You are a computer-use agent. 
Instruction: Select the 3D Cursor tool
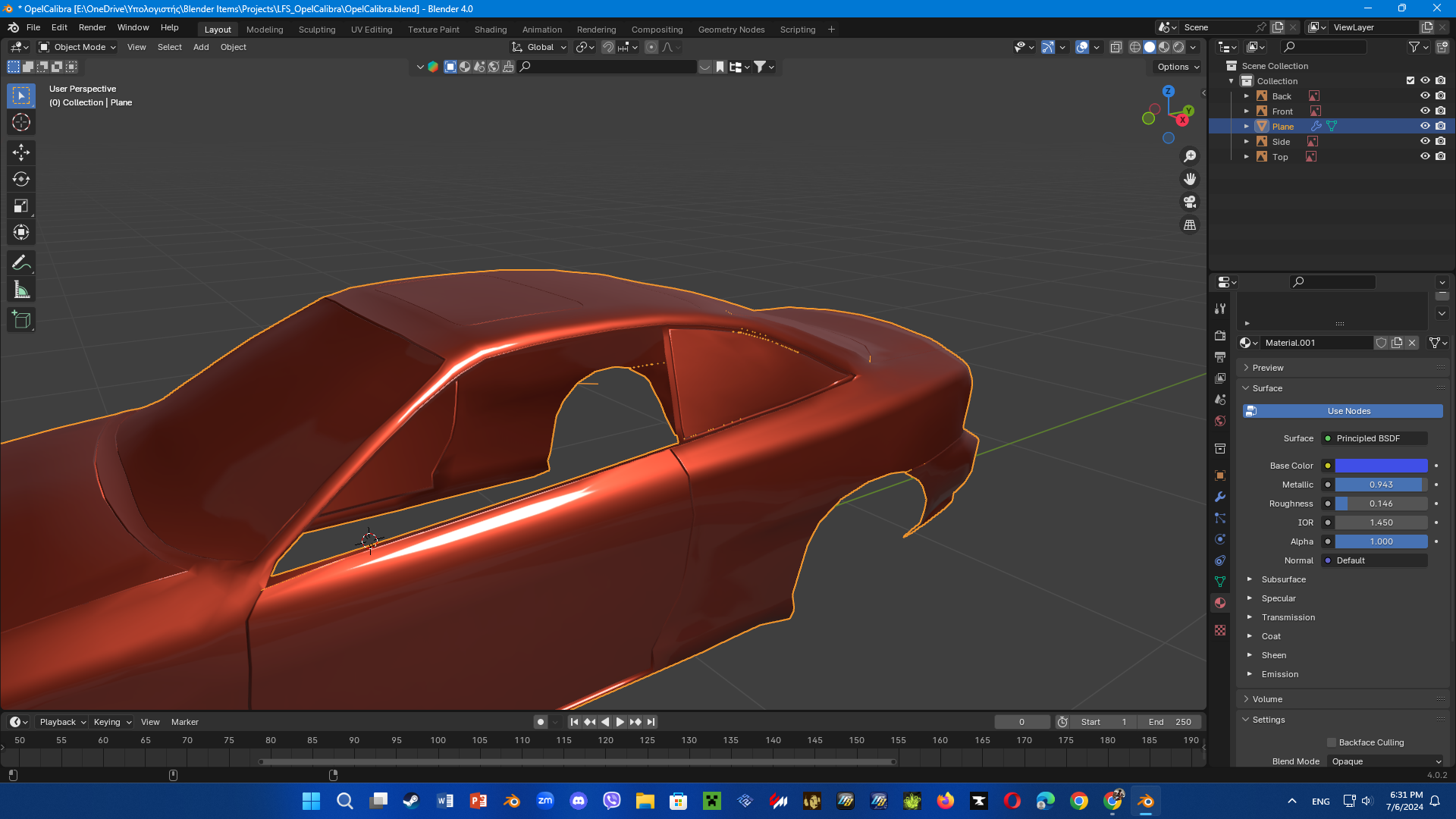click(21, 122)
